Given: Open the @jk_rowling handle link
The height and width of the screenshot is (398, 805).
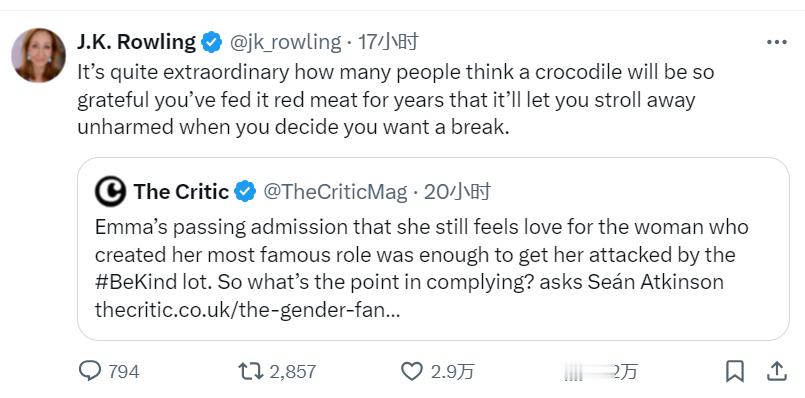Looking at the screenshot, I should coord(284,43).
